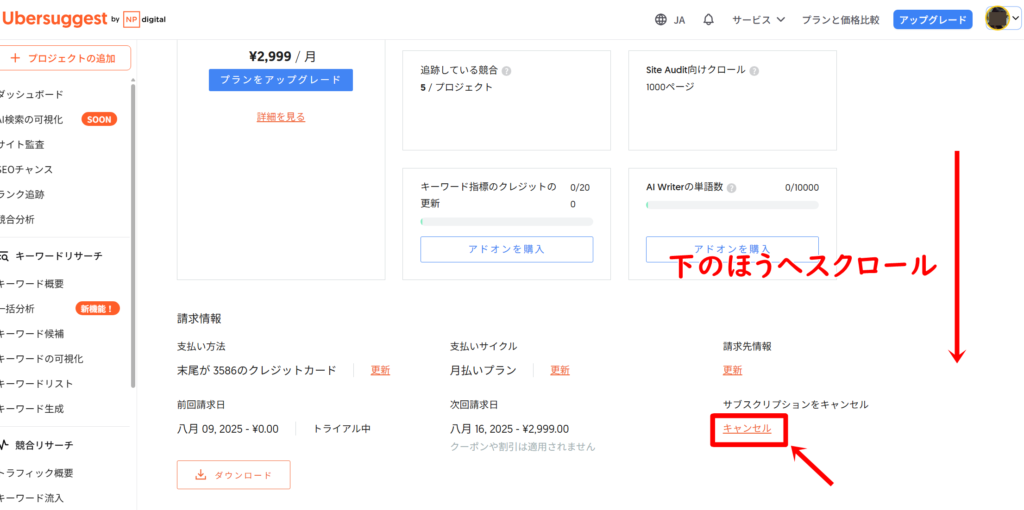Click help icon beside AI Writerの単語数

click(x=731, y=188)
